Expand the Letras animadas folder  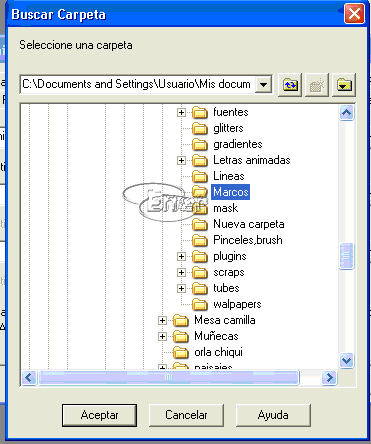(x=181, y=160)
